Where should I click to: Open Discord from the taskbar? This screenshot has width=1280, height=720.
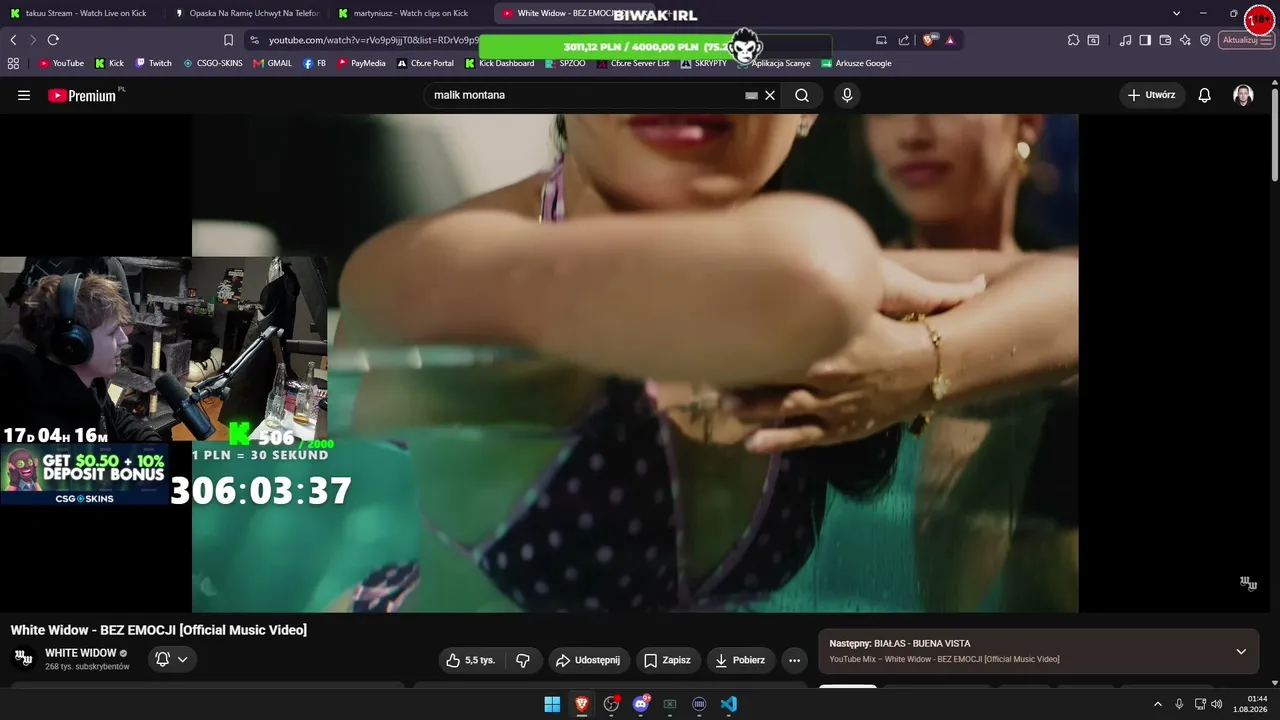tap(641, 704)
